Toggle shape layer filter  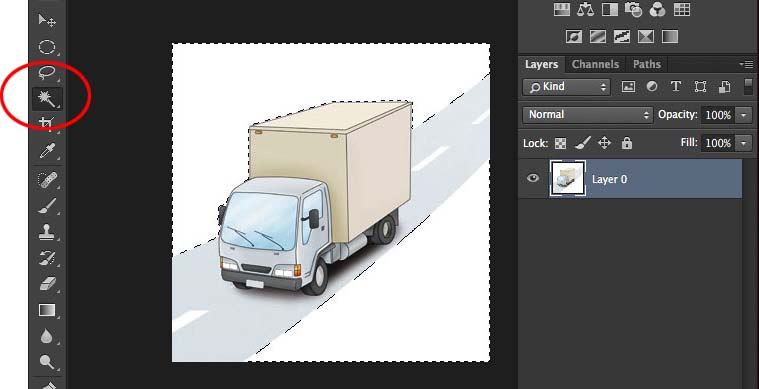(700, 87)
